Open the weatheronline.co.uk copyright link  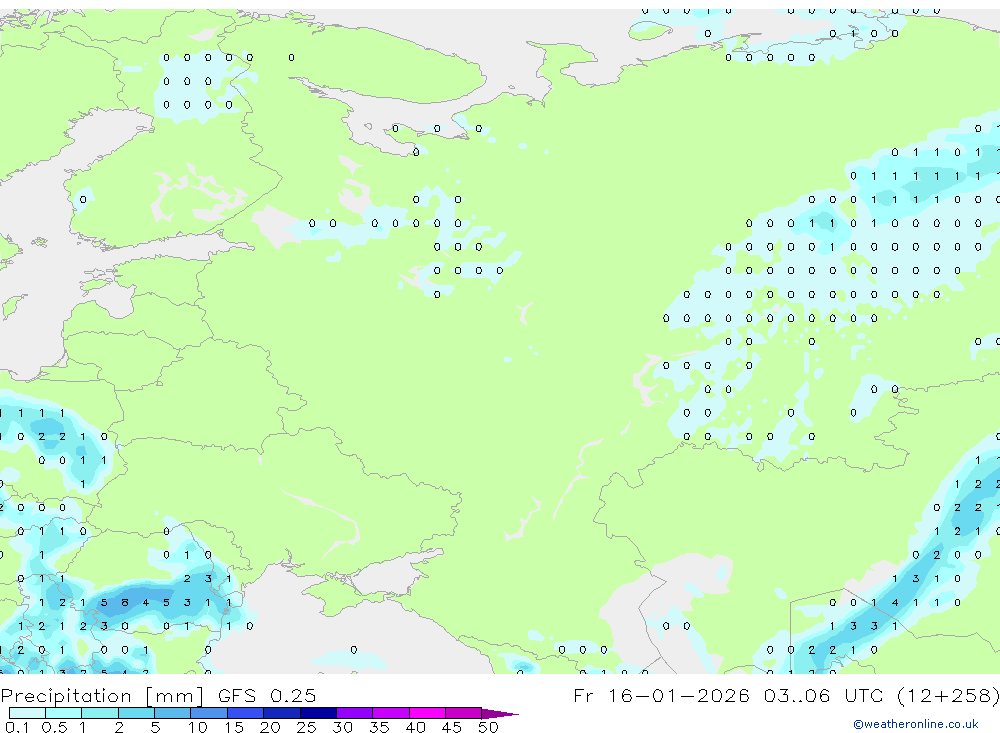[x=916, y=724]
